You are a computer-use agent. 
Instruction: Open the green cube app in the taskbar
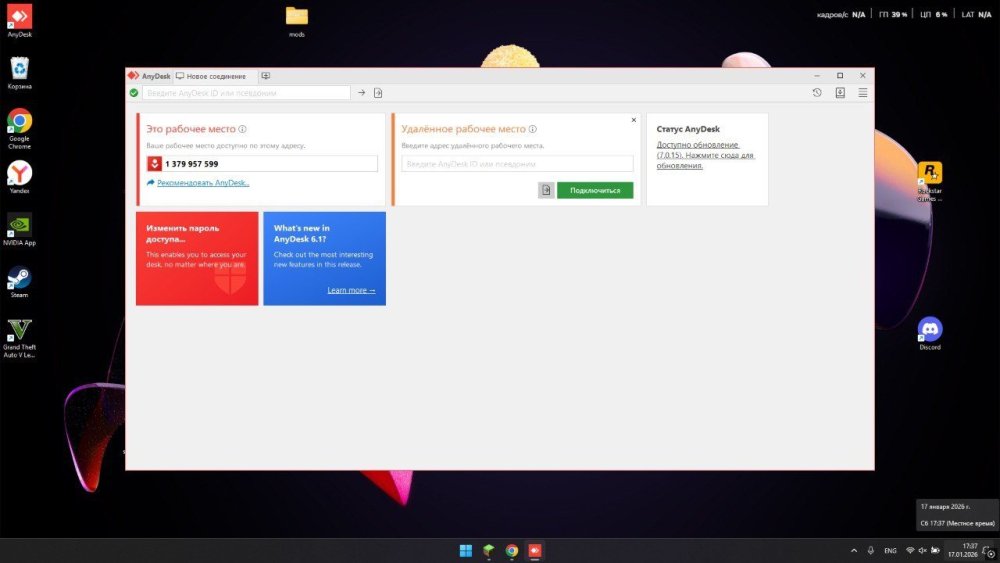click(x=489, y=550)
